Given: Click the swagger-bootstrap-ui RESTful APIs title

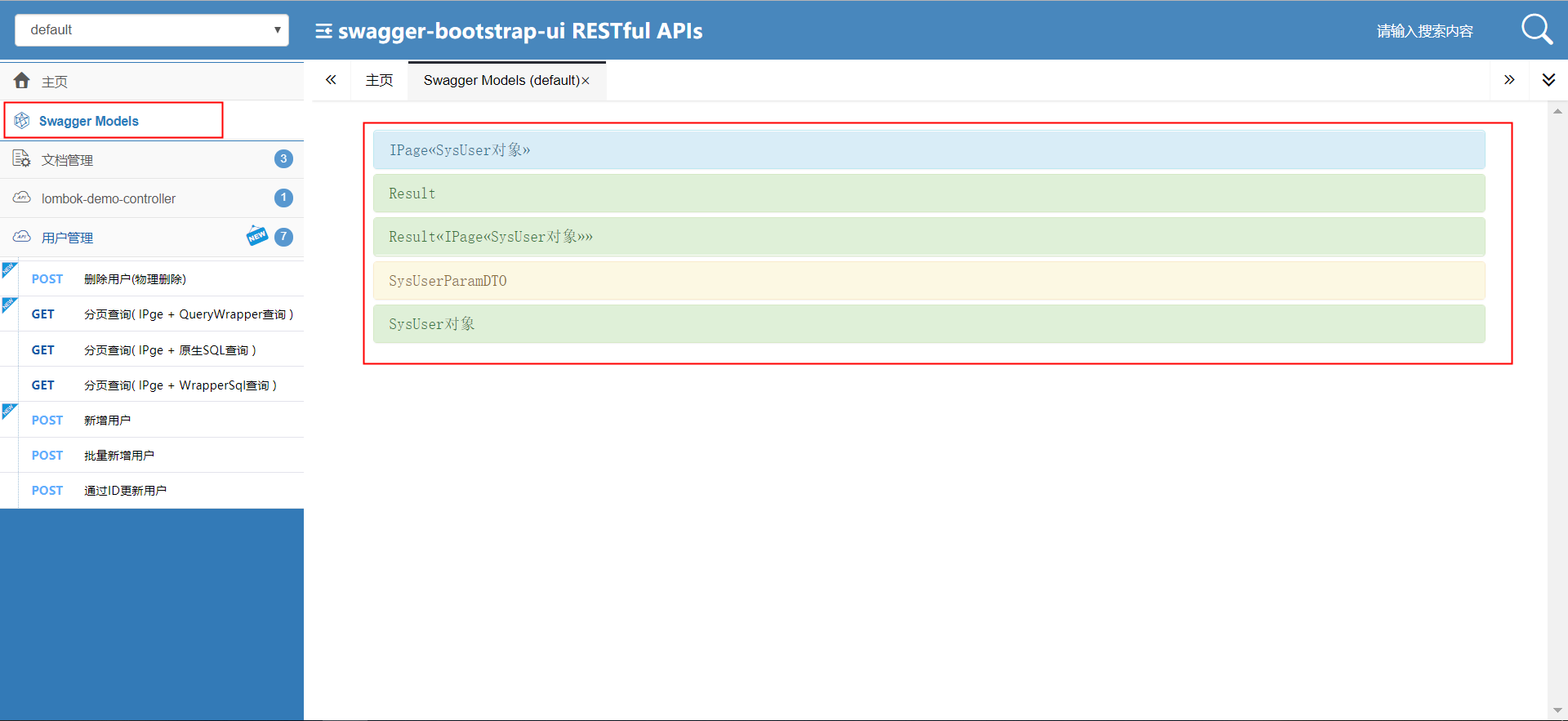Looking at the screenshot, I should pos(520,31).
